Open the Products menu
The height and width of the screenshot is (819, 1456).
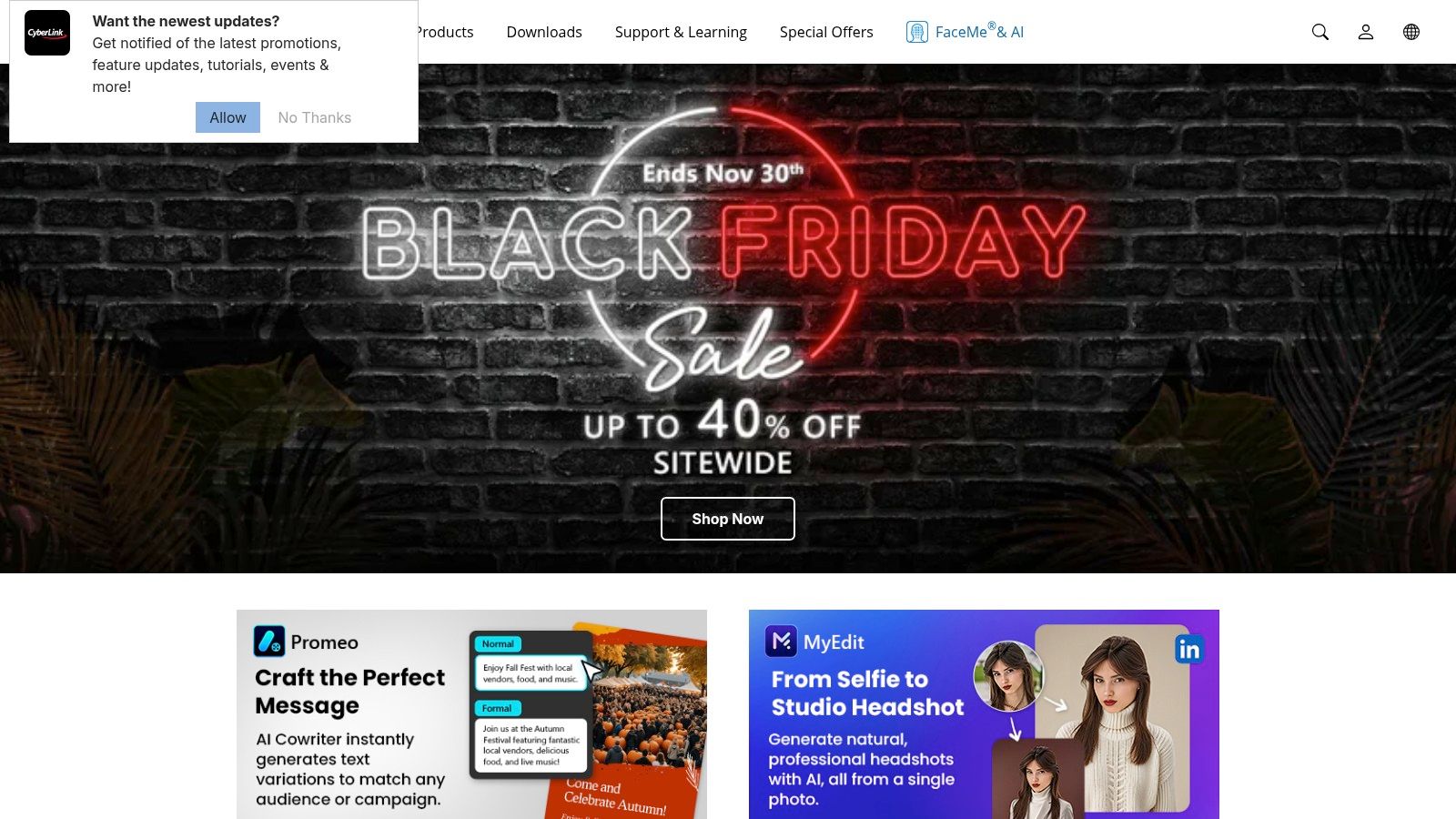(445, 32)
